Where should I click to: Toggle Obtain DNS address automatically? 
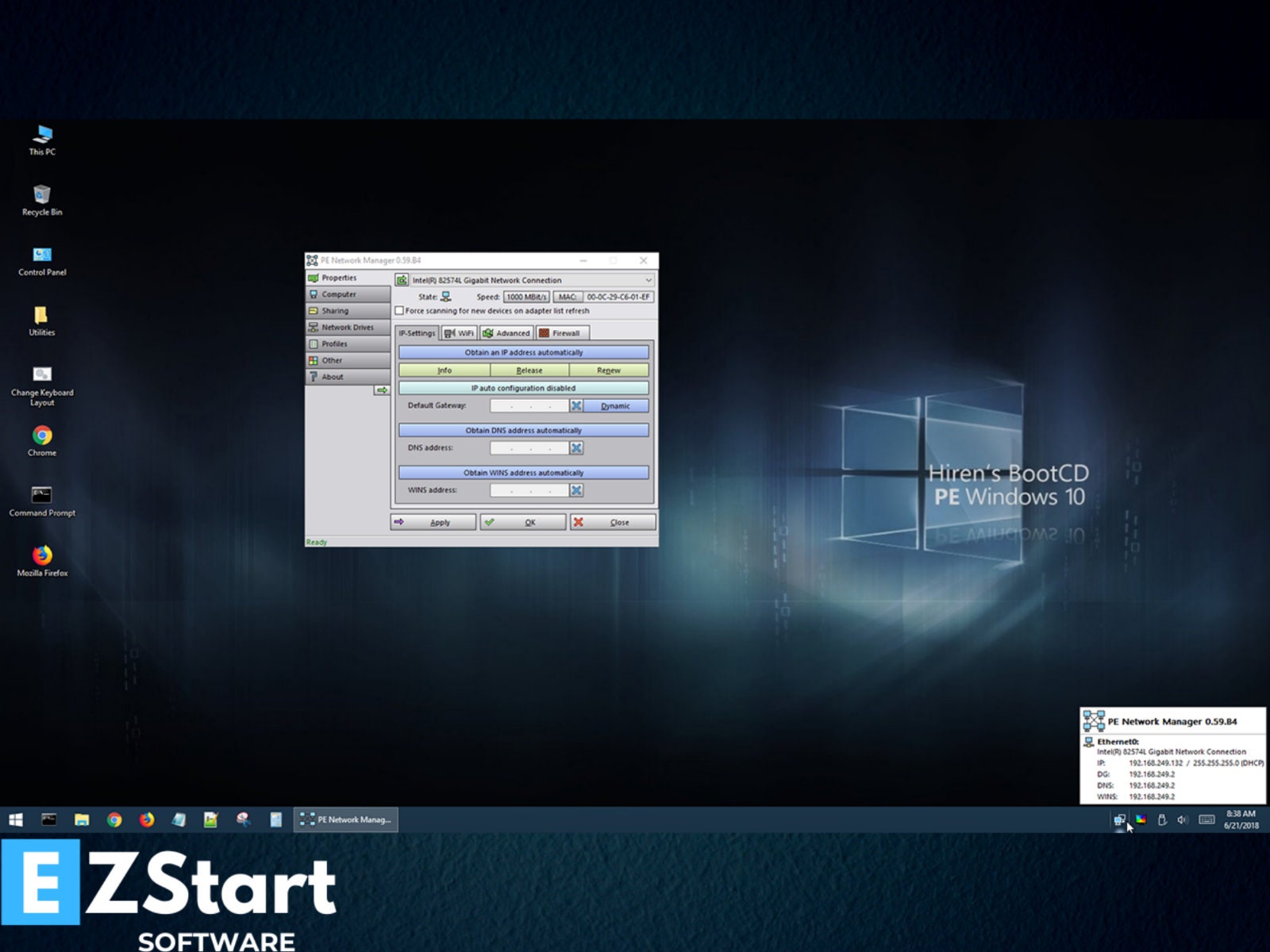pyautogui.click(x=522, y=430)
